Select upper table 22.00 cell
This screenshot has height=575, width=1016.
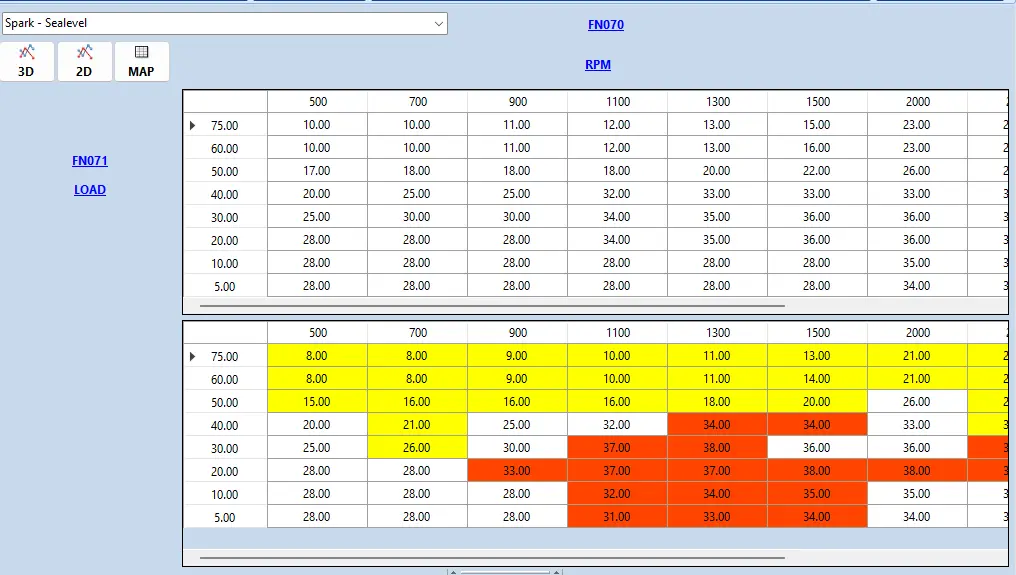[x=818, y=171]
